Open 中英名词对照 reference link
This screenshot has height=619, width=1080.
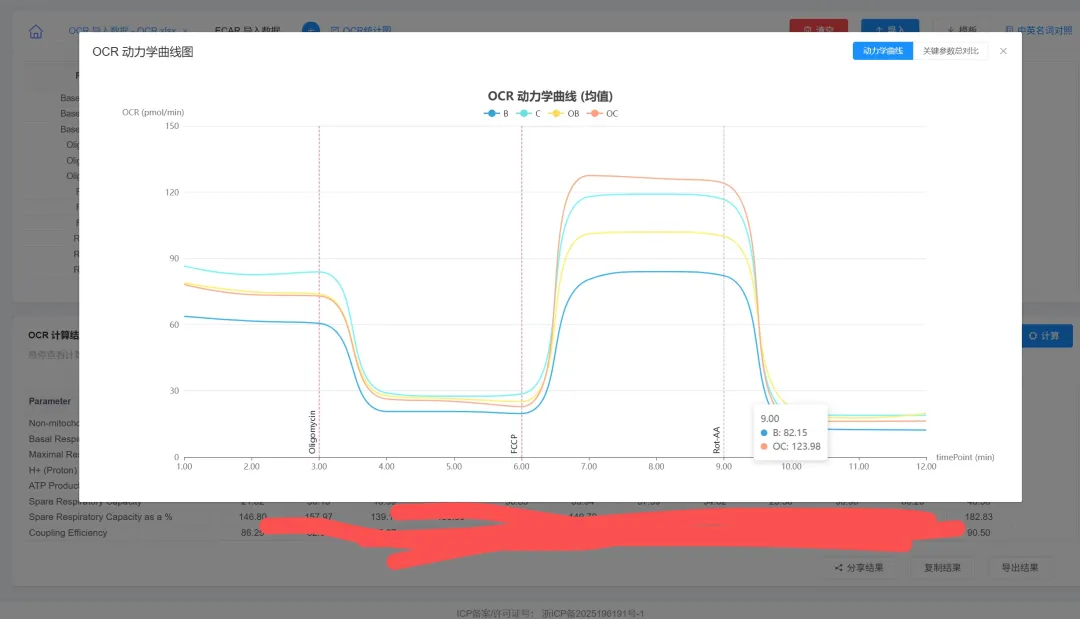[x=1038, y=31]
